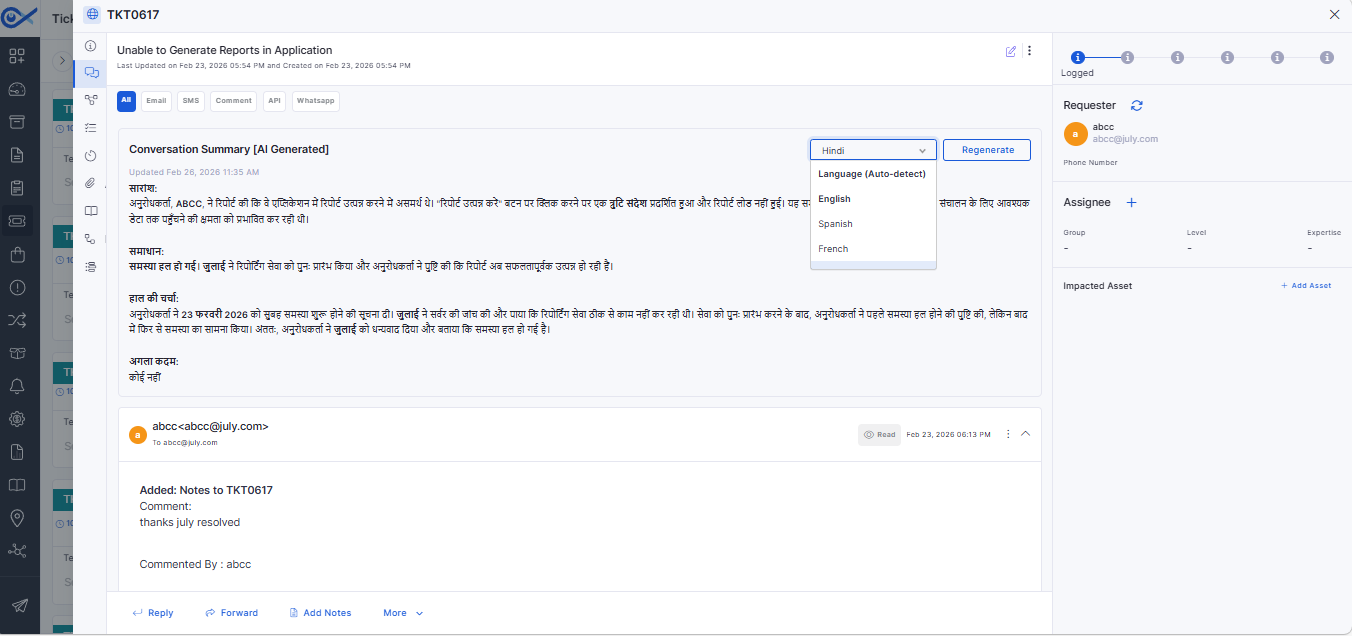This screenshot has height=636, width=1352.
Task: Collapse the abcc email conversation chevron
Action: [1025, 434]
